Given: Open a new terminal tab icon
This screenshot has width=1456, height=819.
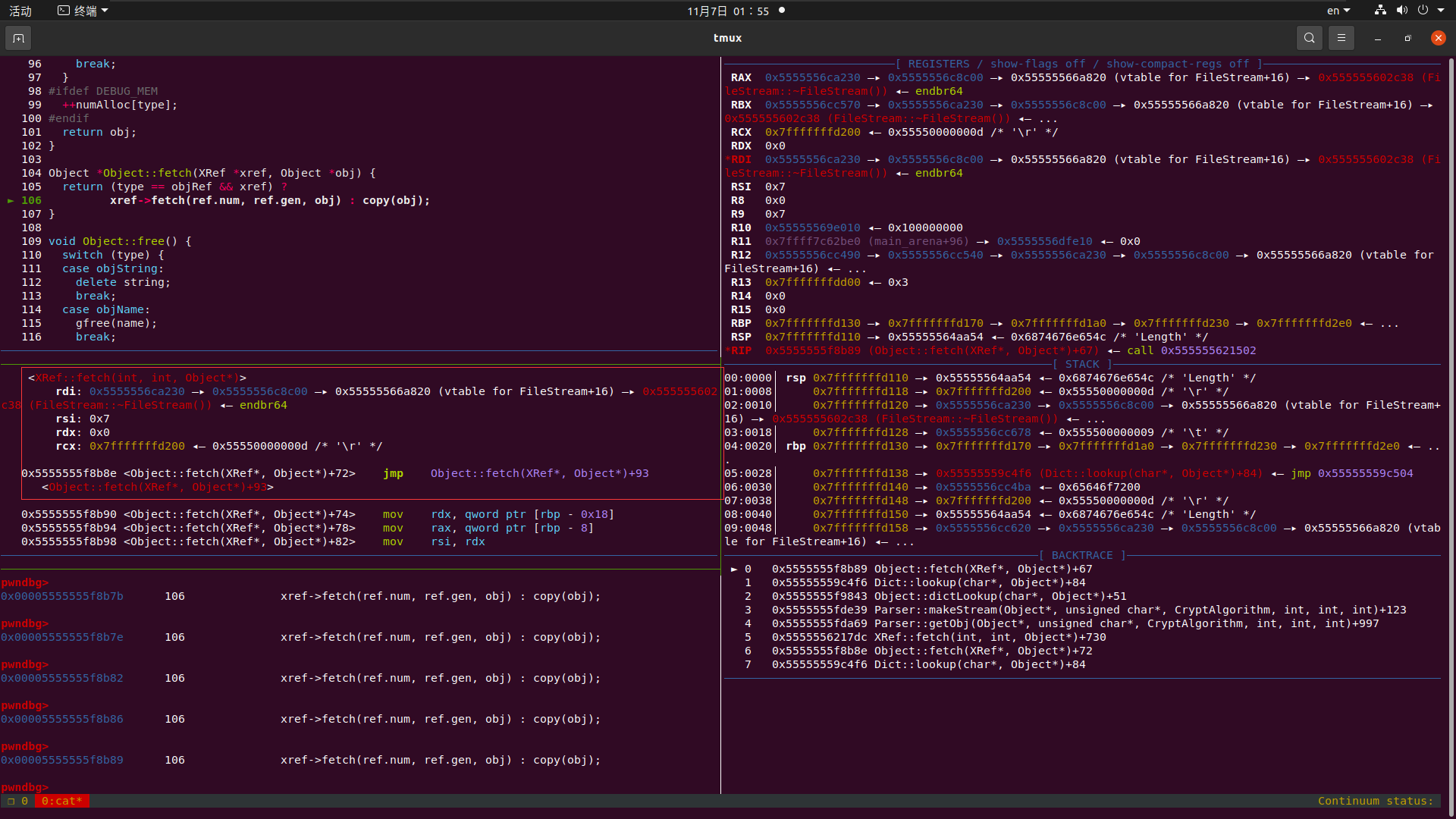Looking at the screenshot, I should point(18,38).
